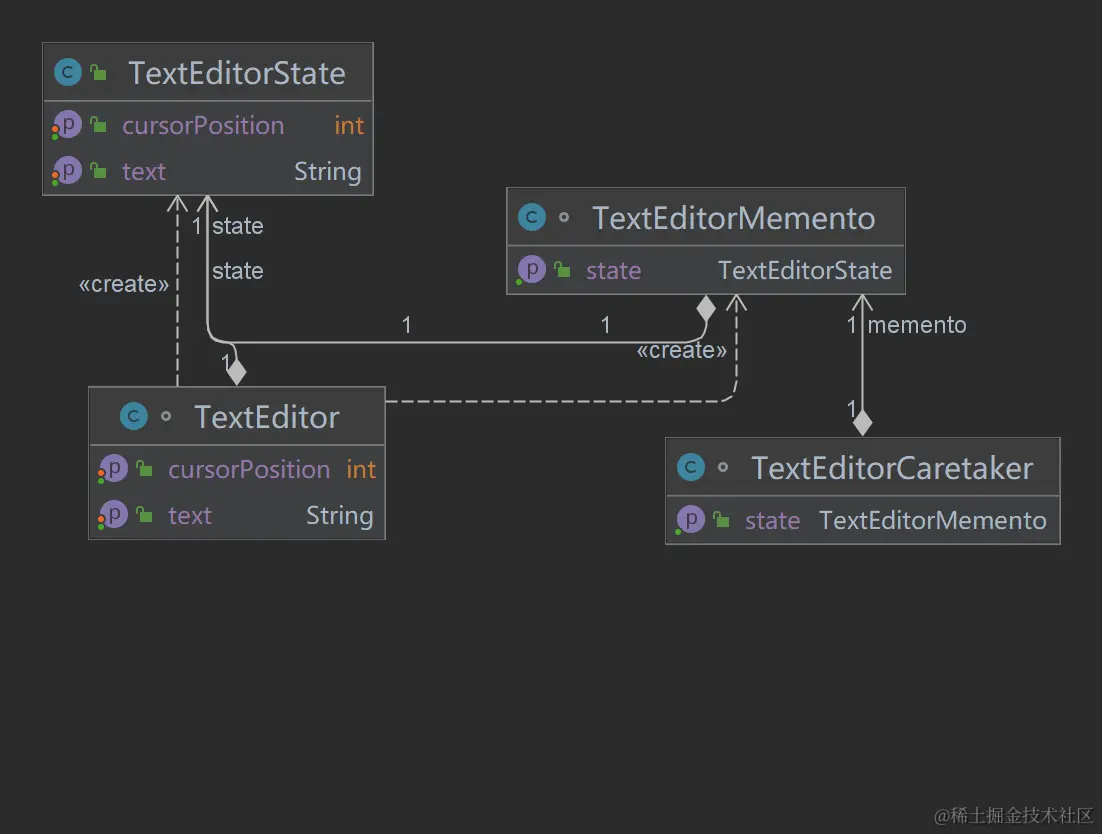This screenshot has width=1102, height=834.
Task: Click TextEditorMemento type in TextEditorCaretaker node
Action: coord(933,521)
